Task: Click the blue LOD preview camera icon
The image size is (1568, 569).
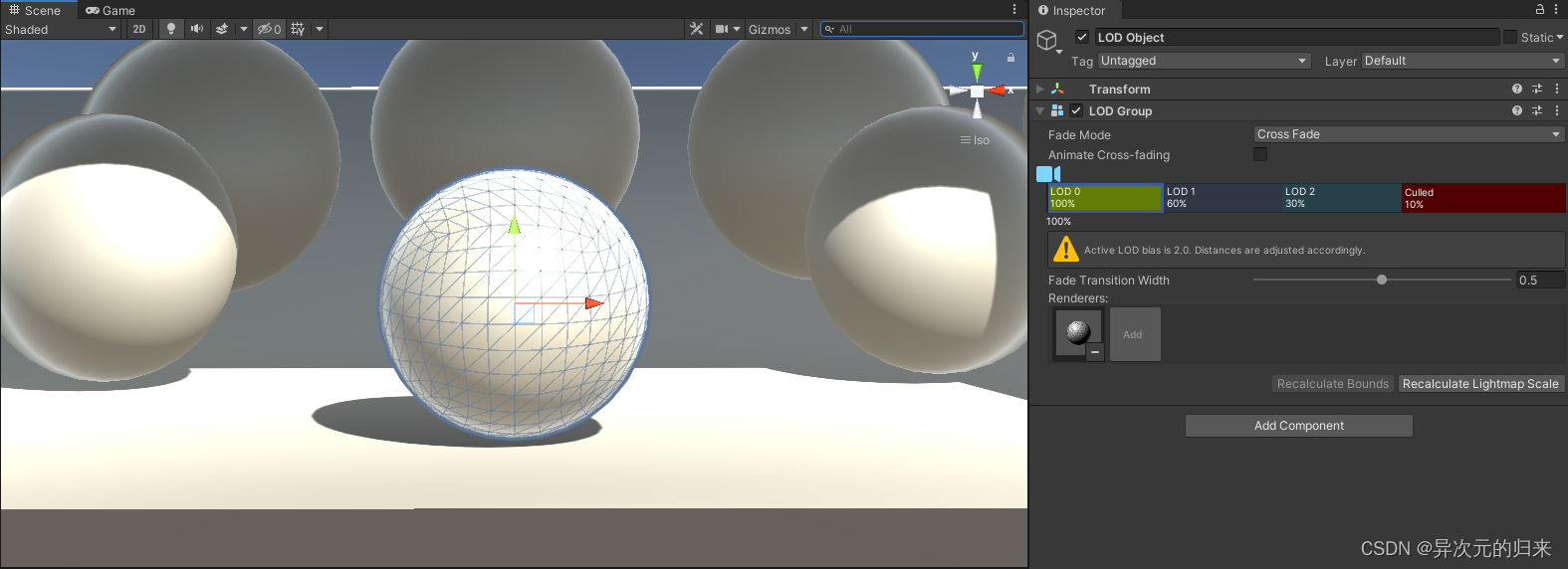Action: (x=1048, y=173)
